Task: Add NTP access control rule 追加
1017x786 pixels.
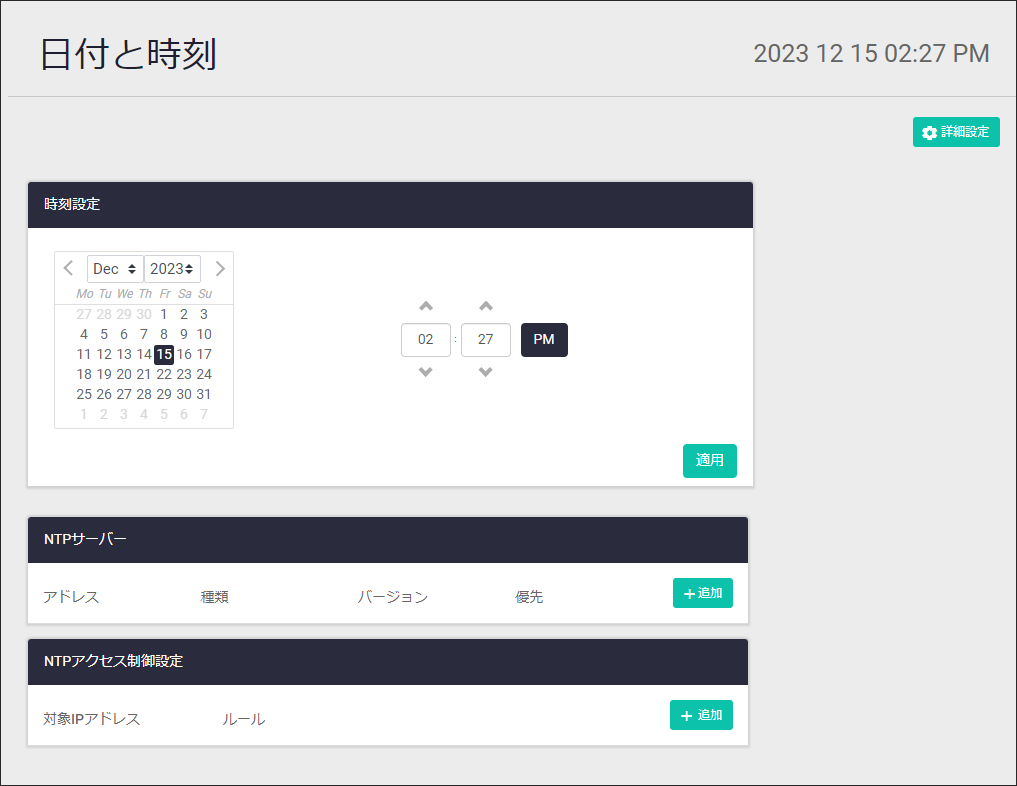Action: click(x=701, y=715)
